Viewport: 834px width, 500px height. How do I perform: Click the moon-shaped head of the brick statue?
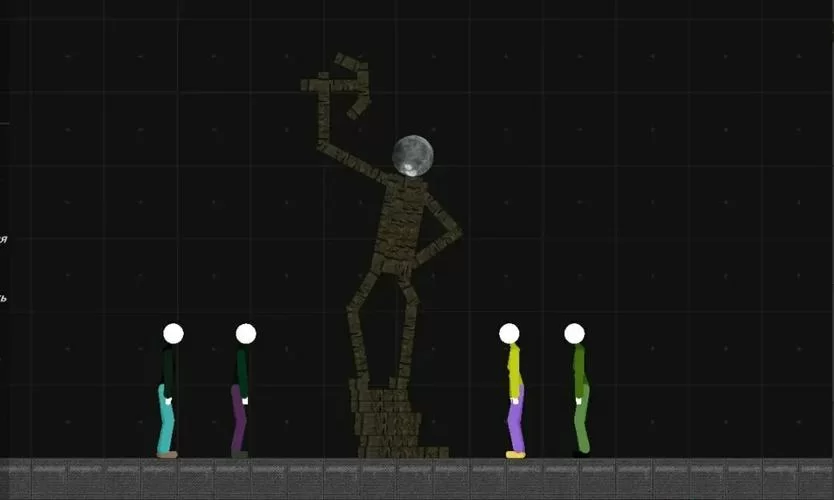tap(412, 155)
